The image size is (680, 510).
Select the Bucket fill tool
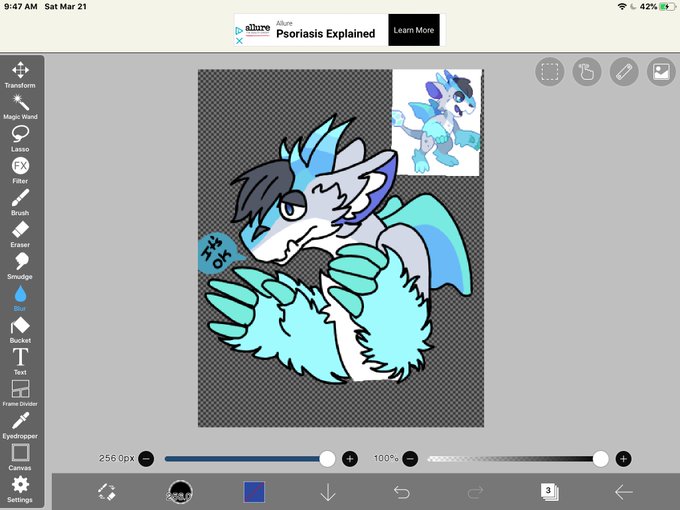[20, 330]
